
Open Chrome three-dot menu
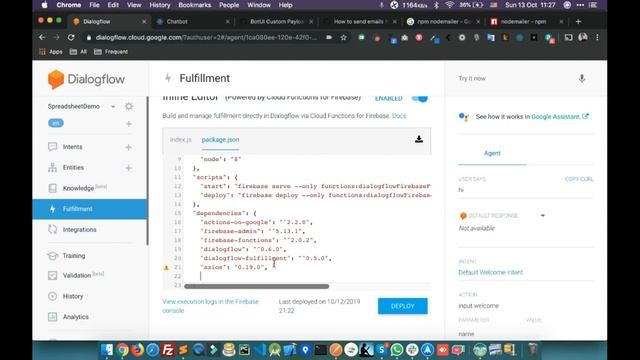(x=597, y=37)
